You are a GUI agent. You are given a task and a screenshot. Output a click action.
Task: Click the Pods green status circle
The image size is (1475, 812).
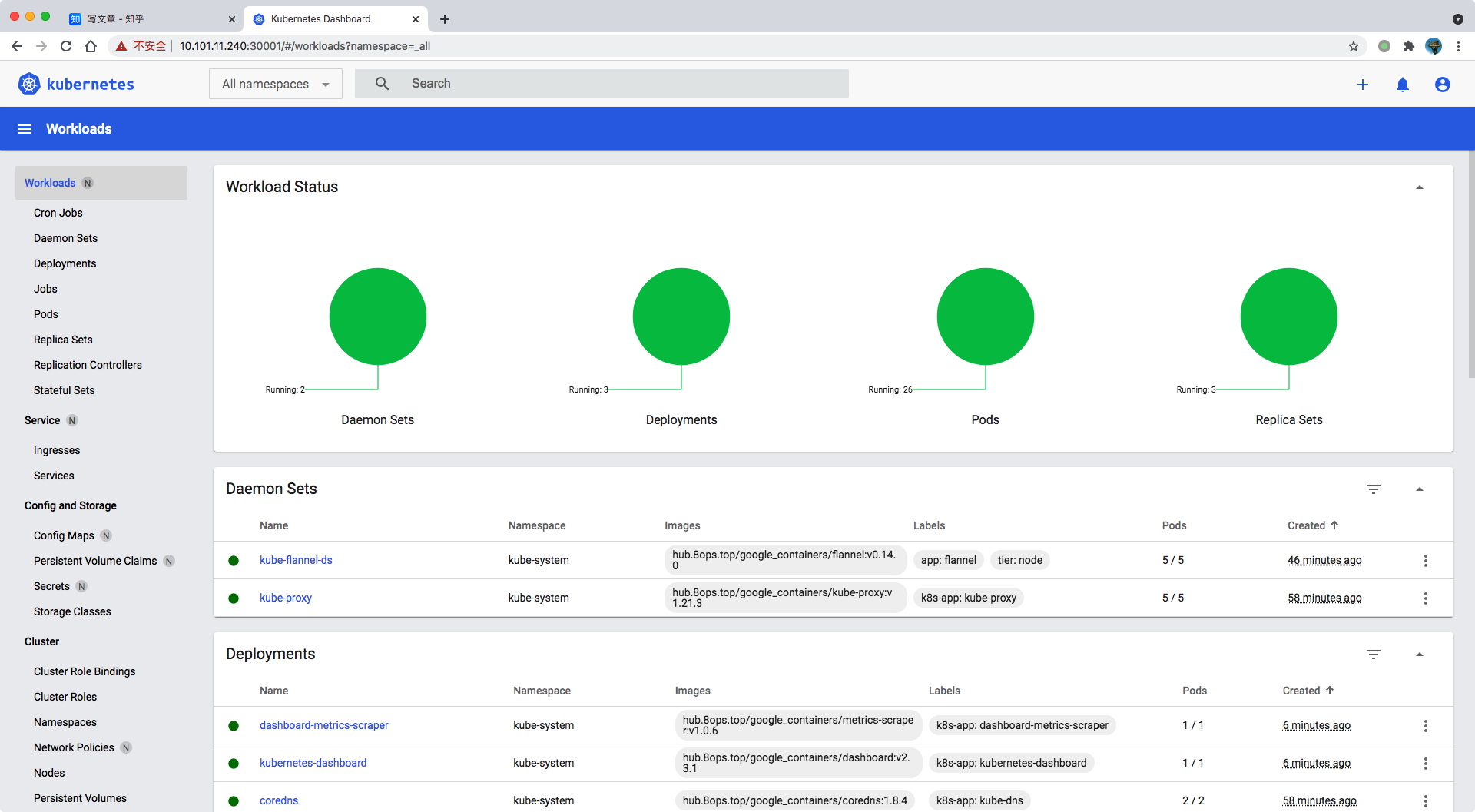point(986,317)
